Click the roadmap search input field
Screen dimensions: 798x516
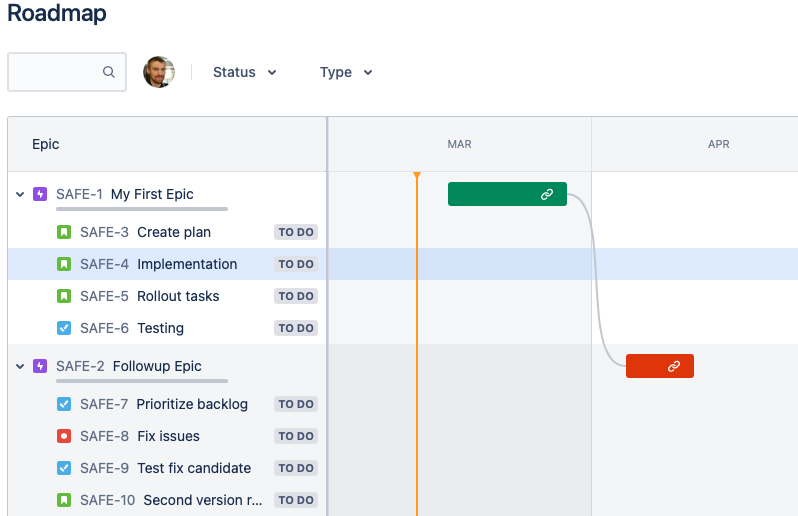pyautogui.click(x=67, y=72)
